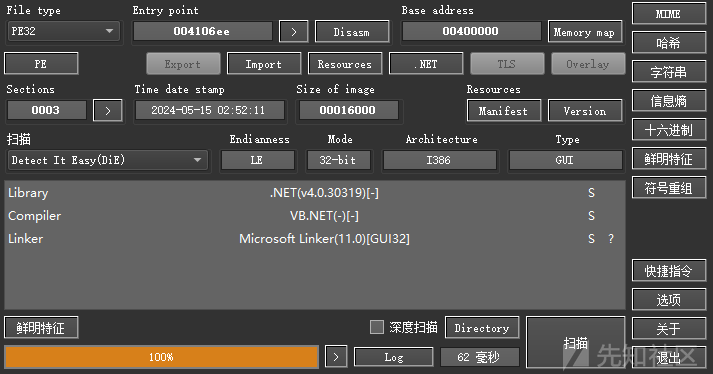
Task: Click the Directory button
Action: click(482, 328)
